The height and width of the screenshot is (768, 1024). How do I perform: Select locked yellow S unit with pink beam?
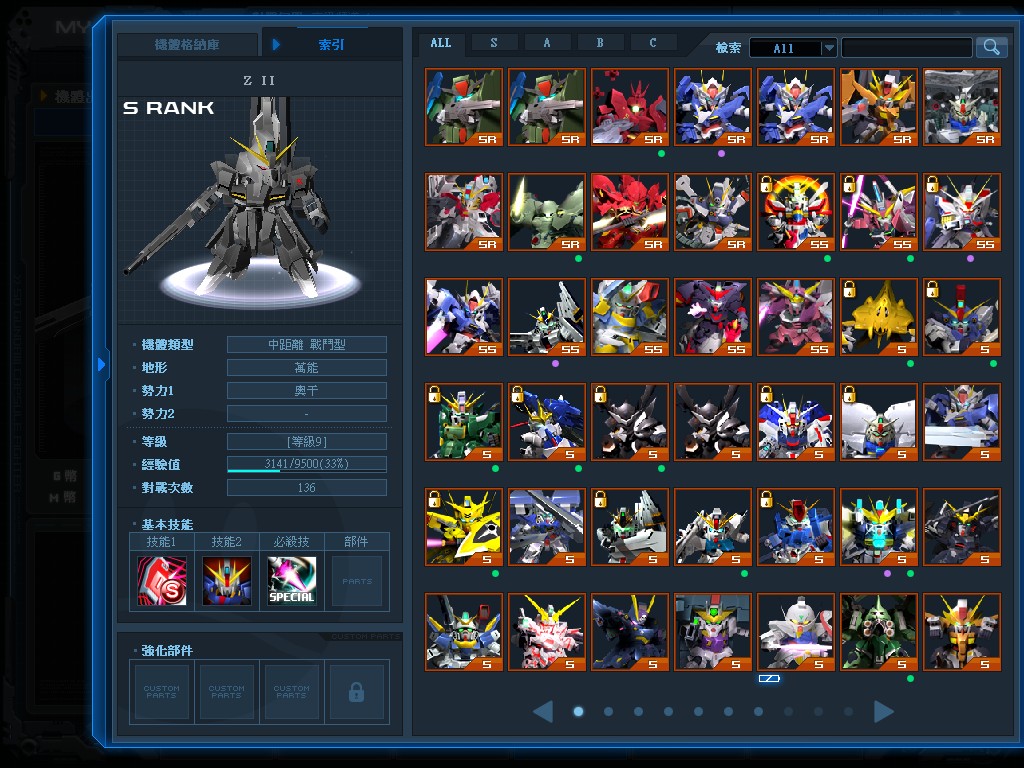pyautogui.click(x=464, y=527)
